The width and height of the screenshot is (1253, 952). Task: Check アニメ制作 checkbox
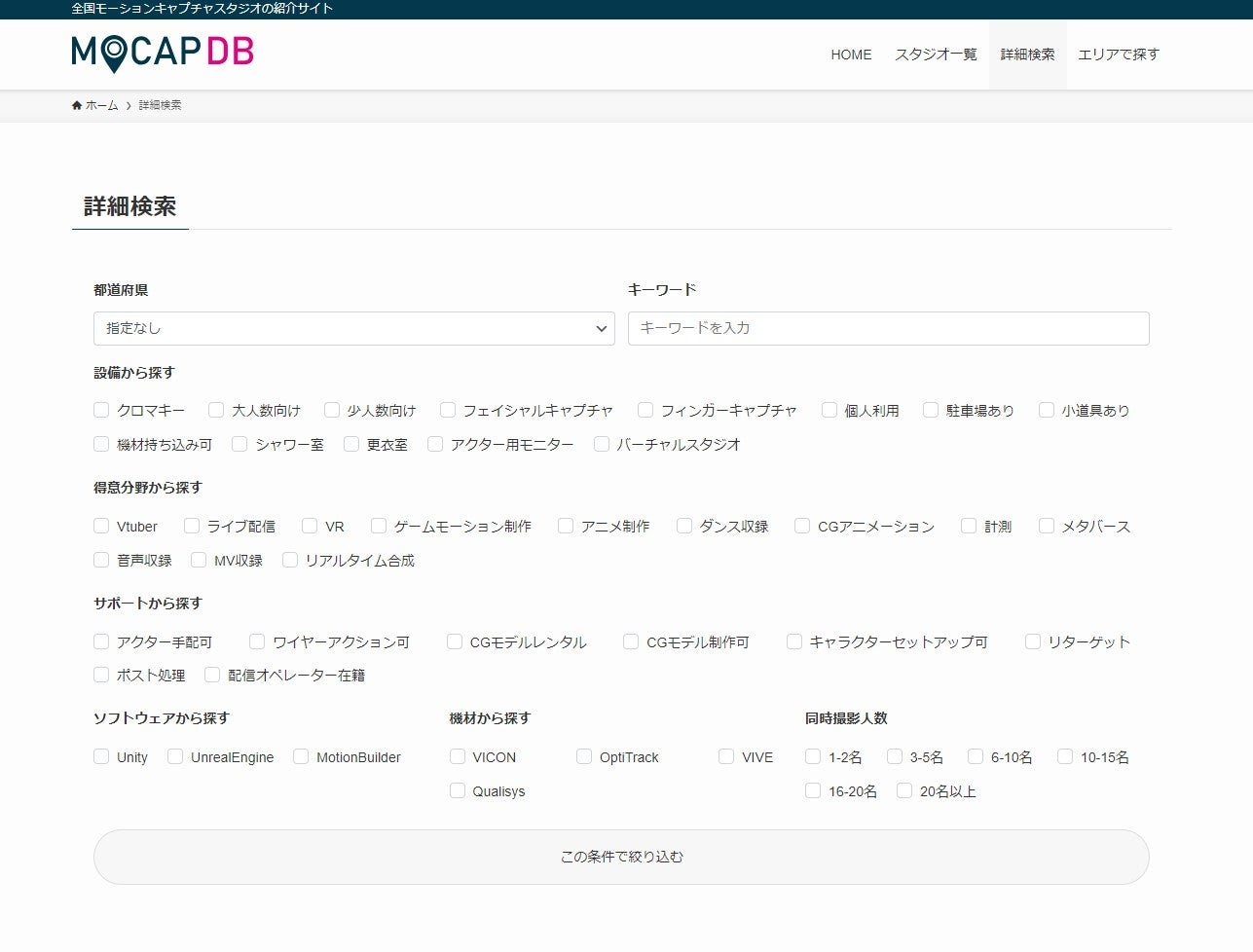click(566, 526)
